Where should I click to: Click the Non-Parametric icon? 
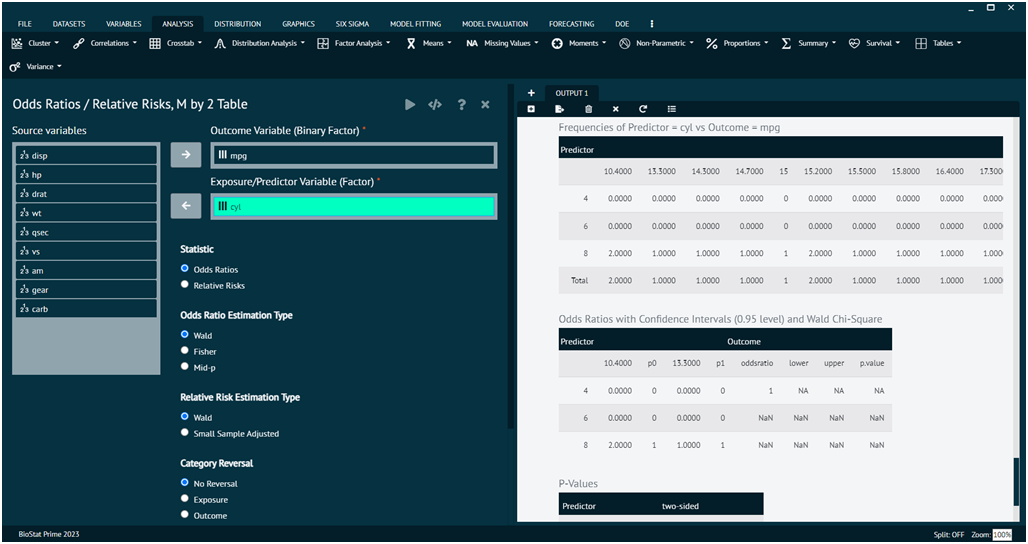[625, 43]
